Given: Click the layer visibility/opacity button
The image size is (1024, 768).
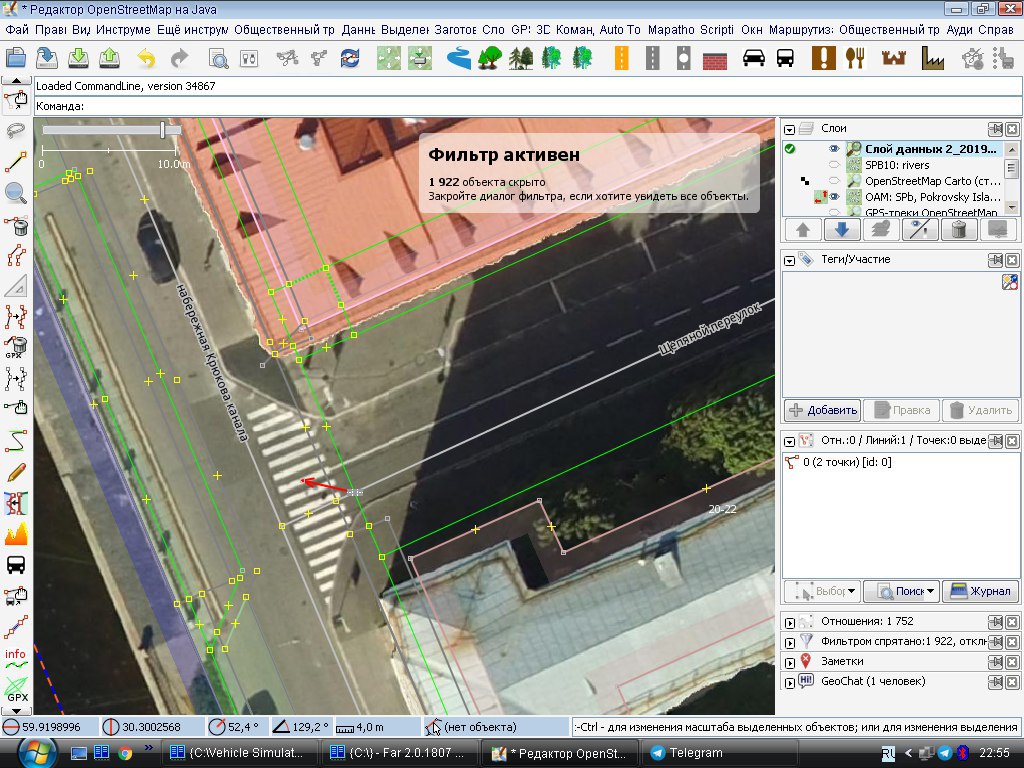Looking at the screenshot, I should click(920, 229).
